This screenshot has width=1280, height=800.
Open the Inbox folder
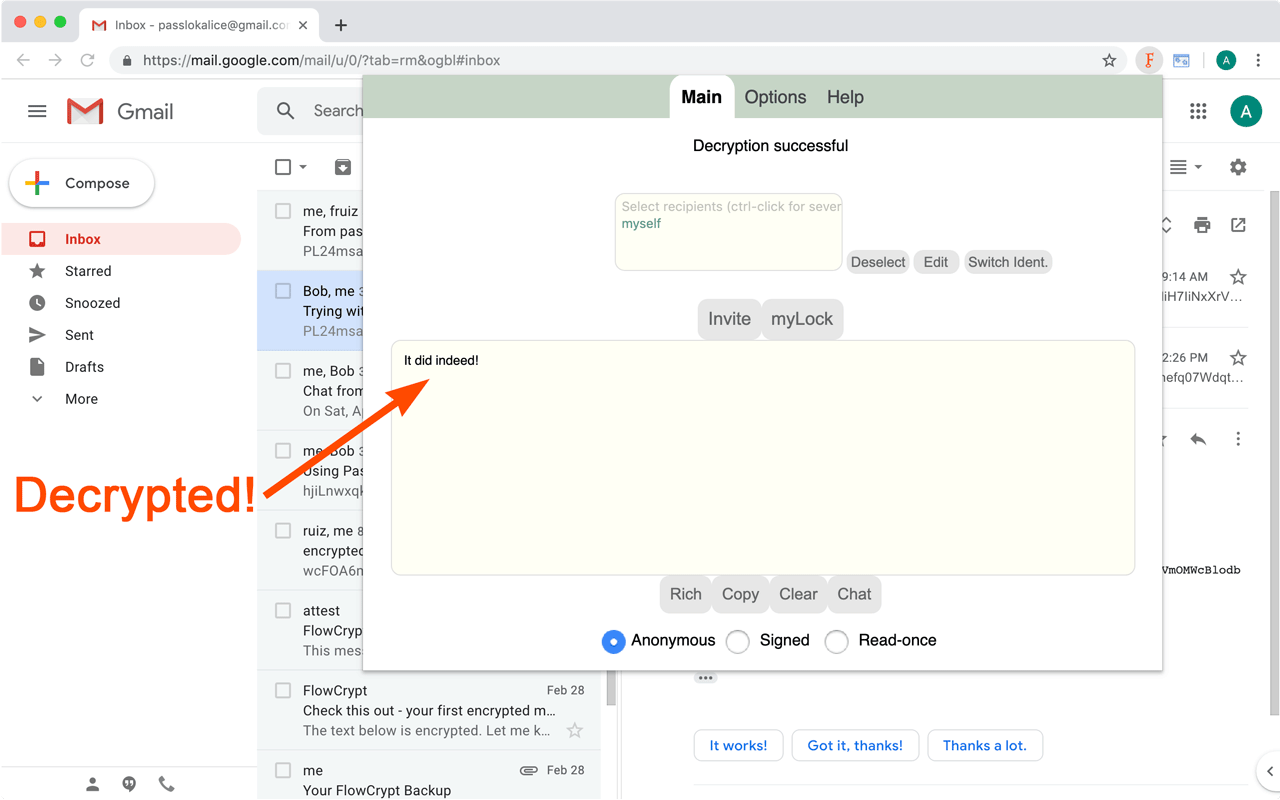point(120,239)
